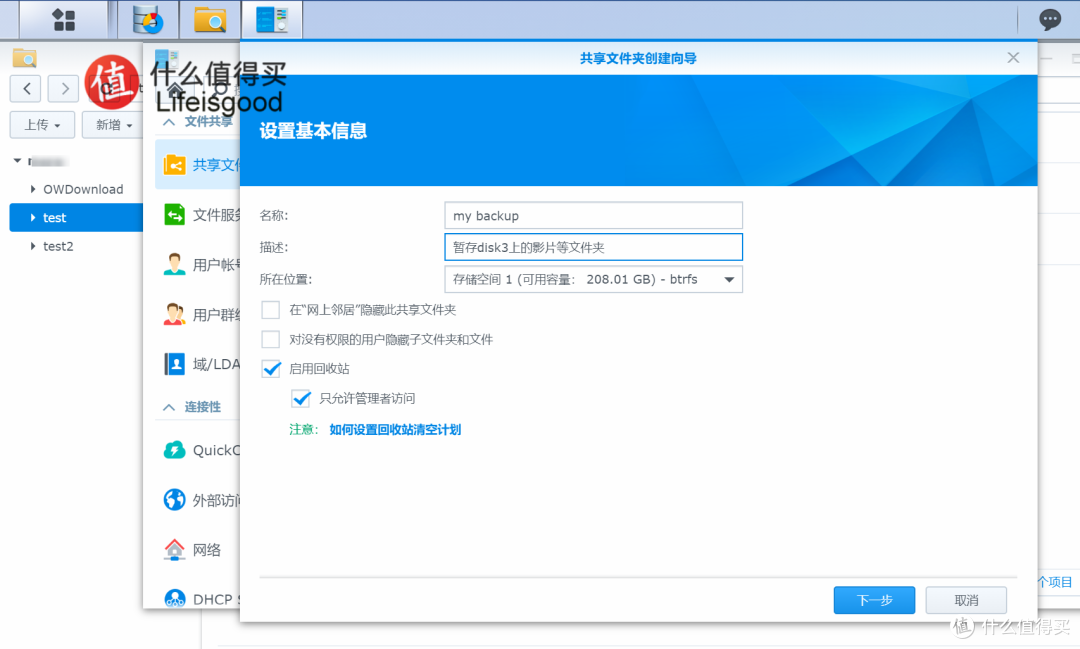Click the 下一步 next button
This screenshot has width=1080, height=649.
874,600
